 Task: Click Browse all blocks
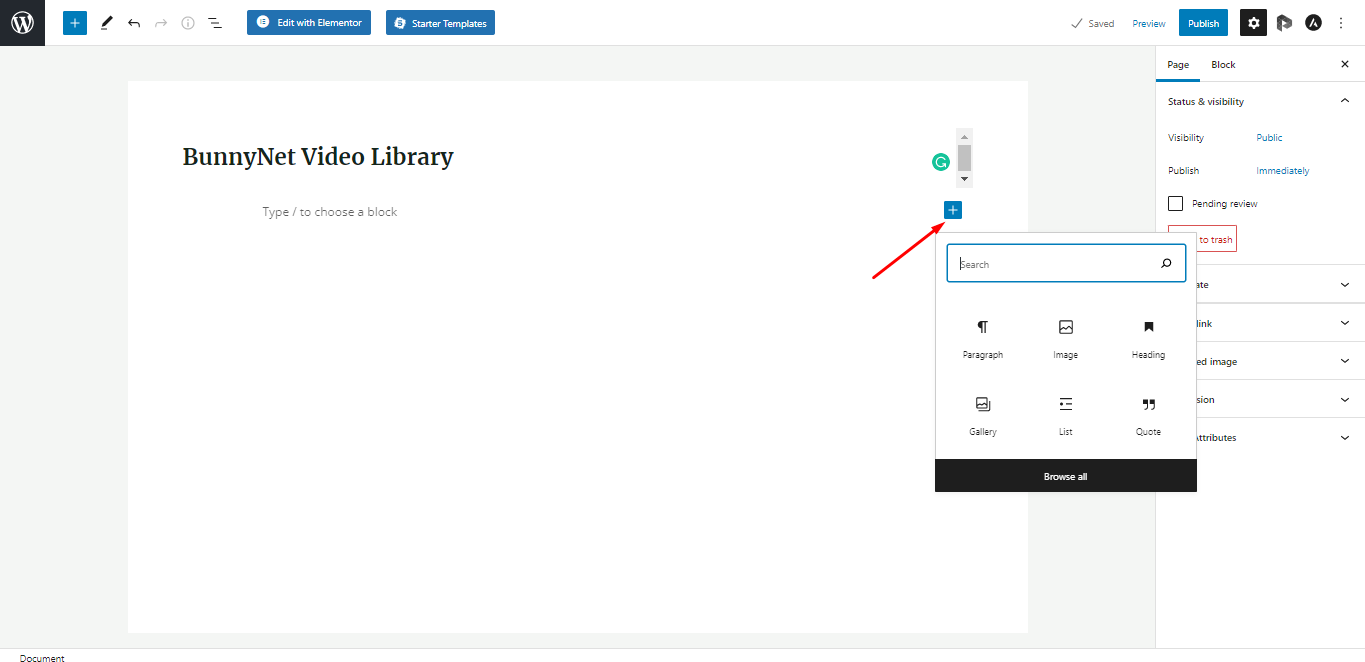pos(1065,476)
